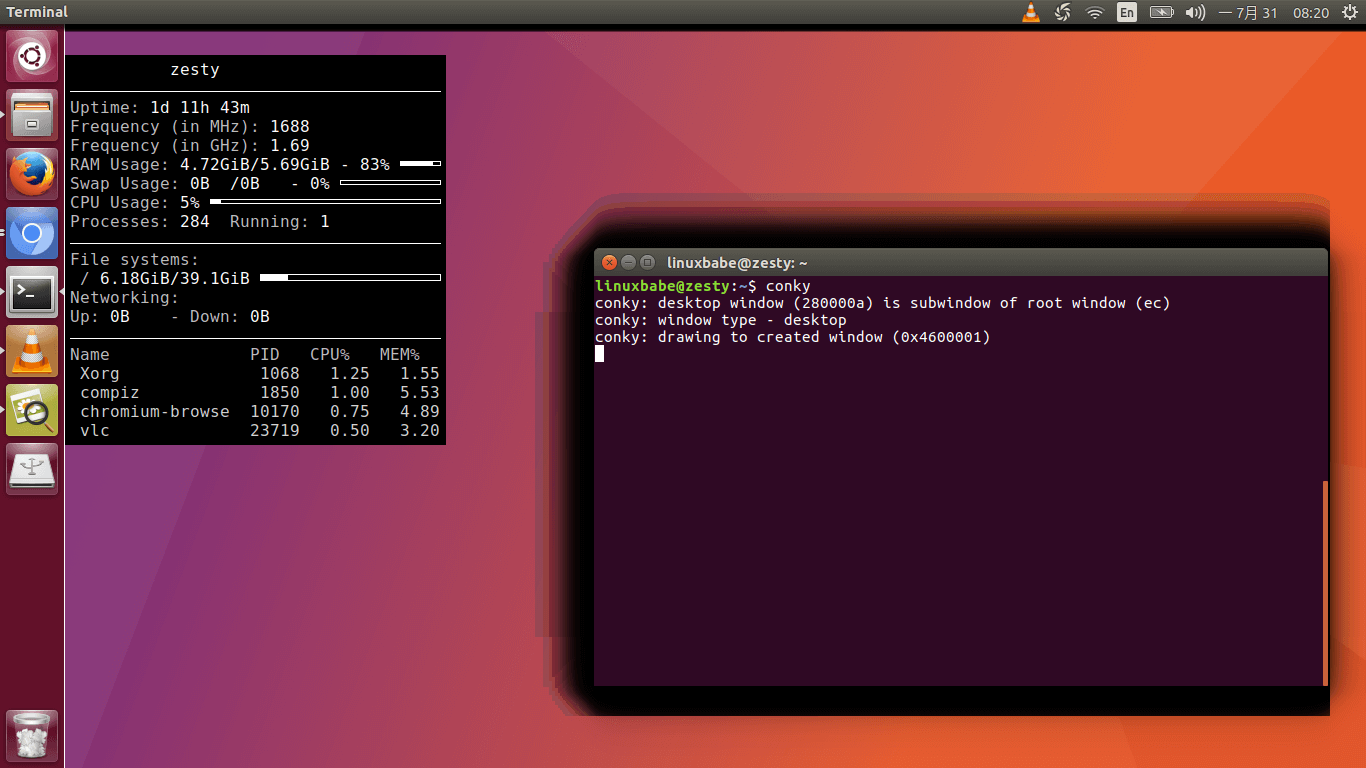Image resolution: width=1366 pixels, height=768 pixels.
Task: Open the swirl indicator in top panel
Action: point(1063,13)
